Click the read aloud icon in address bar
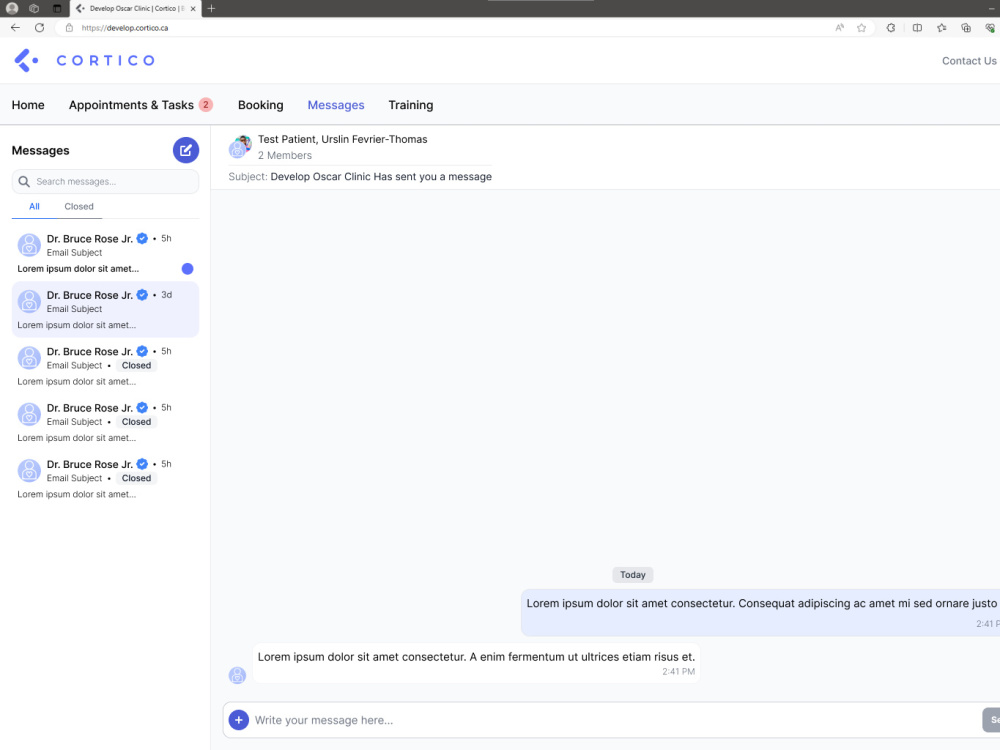 [839, 27]
